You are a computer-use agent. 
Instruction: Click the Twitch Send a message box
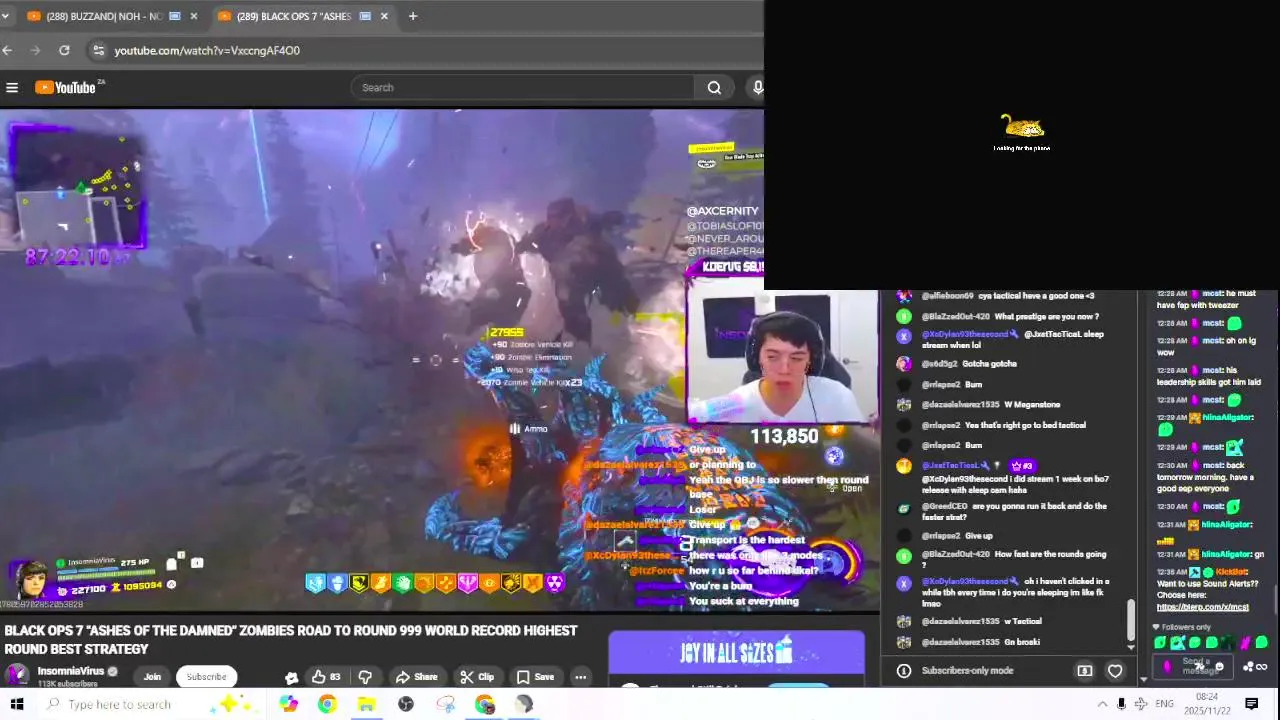(x=1195, y=666)
